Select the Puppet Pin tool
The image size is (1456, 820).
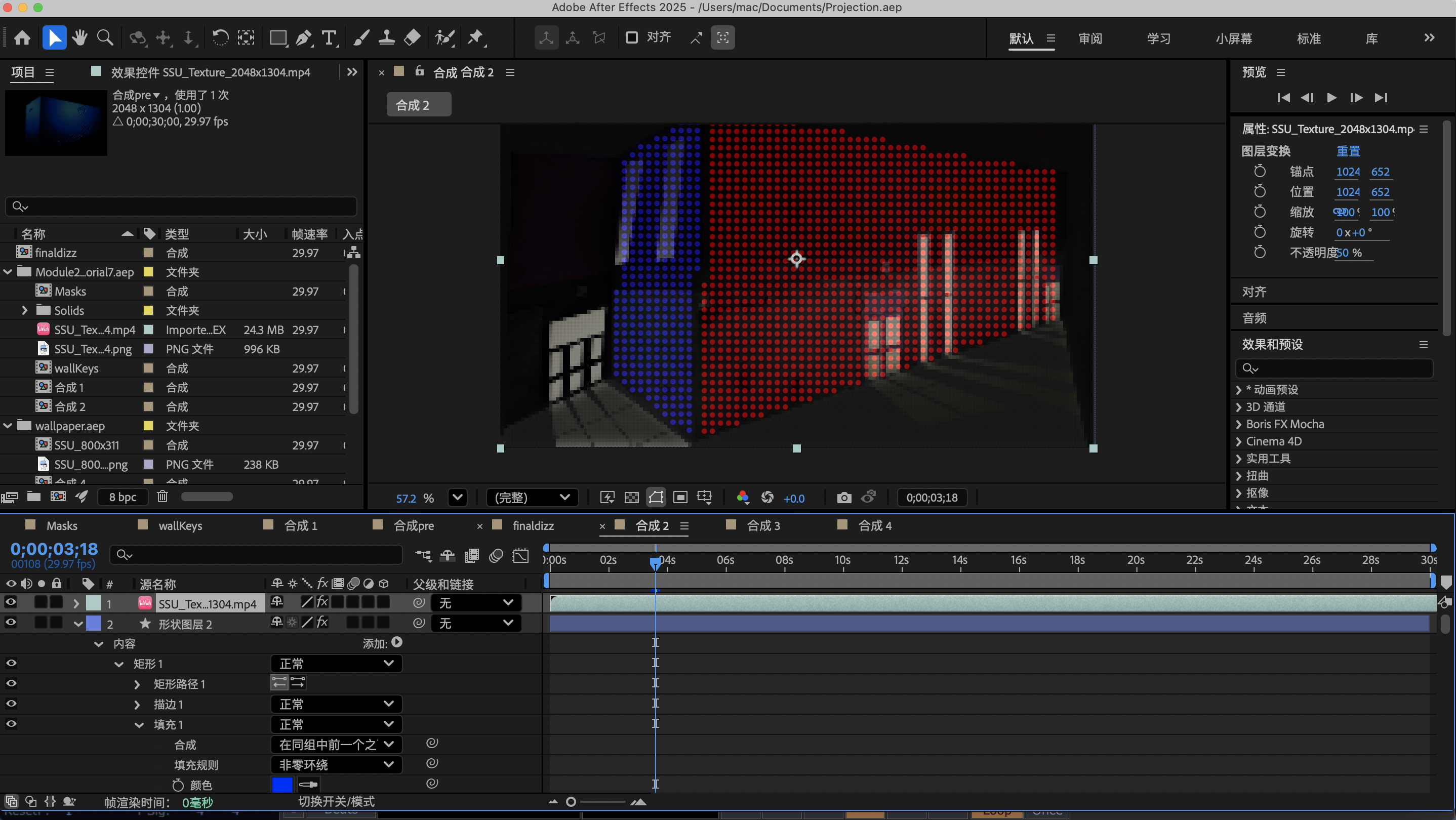pyautogui.click(x=476, y=38)
